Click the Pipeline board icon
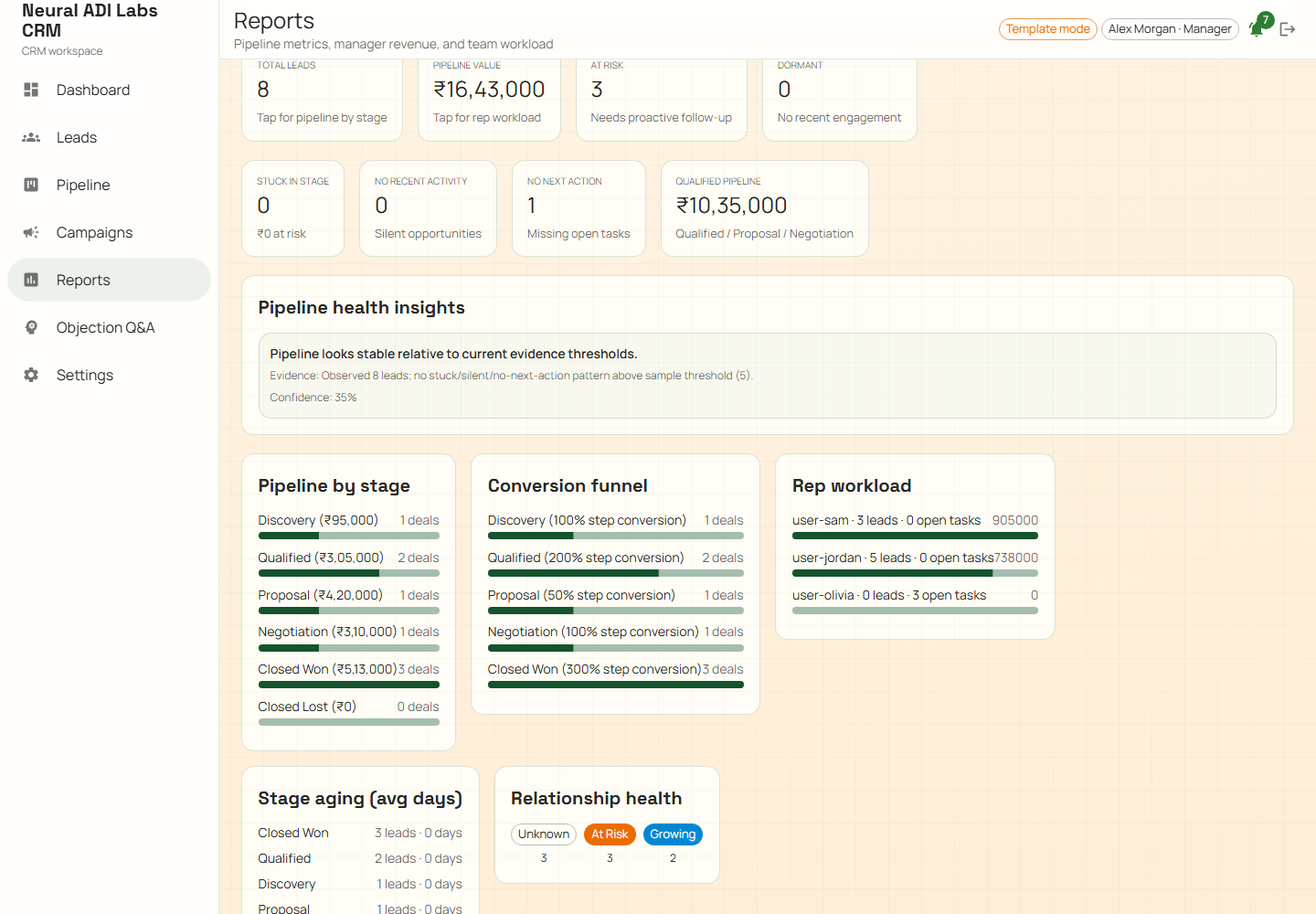1316x914 pixels. [x=31, y=185]
